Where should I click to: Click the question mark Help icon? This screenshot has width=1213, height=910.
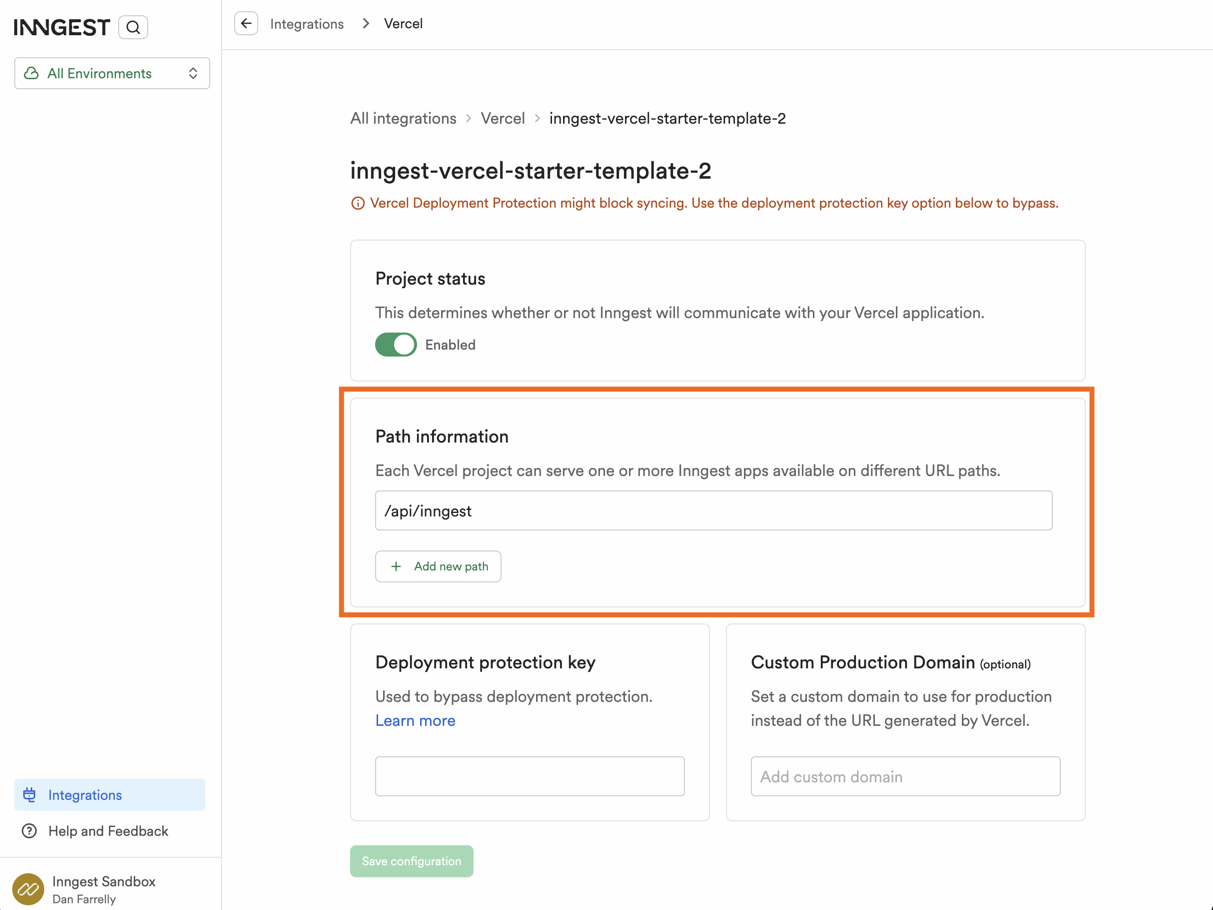[30, 831]
